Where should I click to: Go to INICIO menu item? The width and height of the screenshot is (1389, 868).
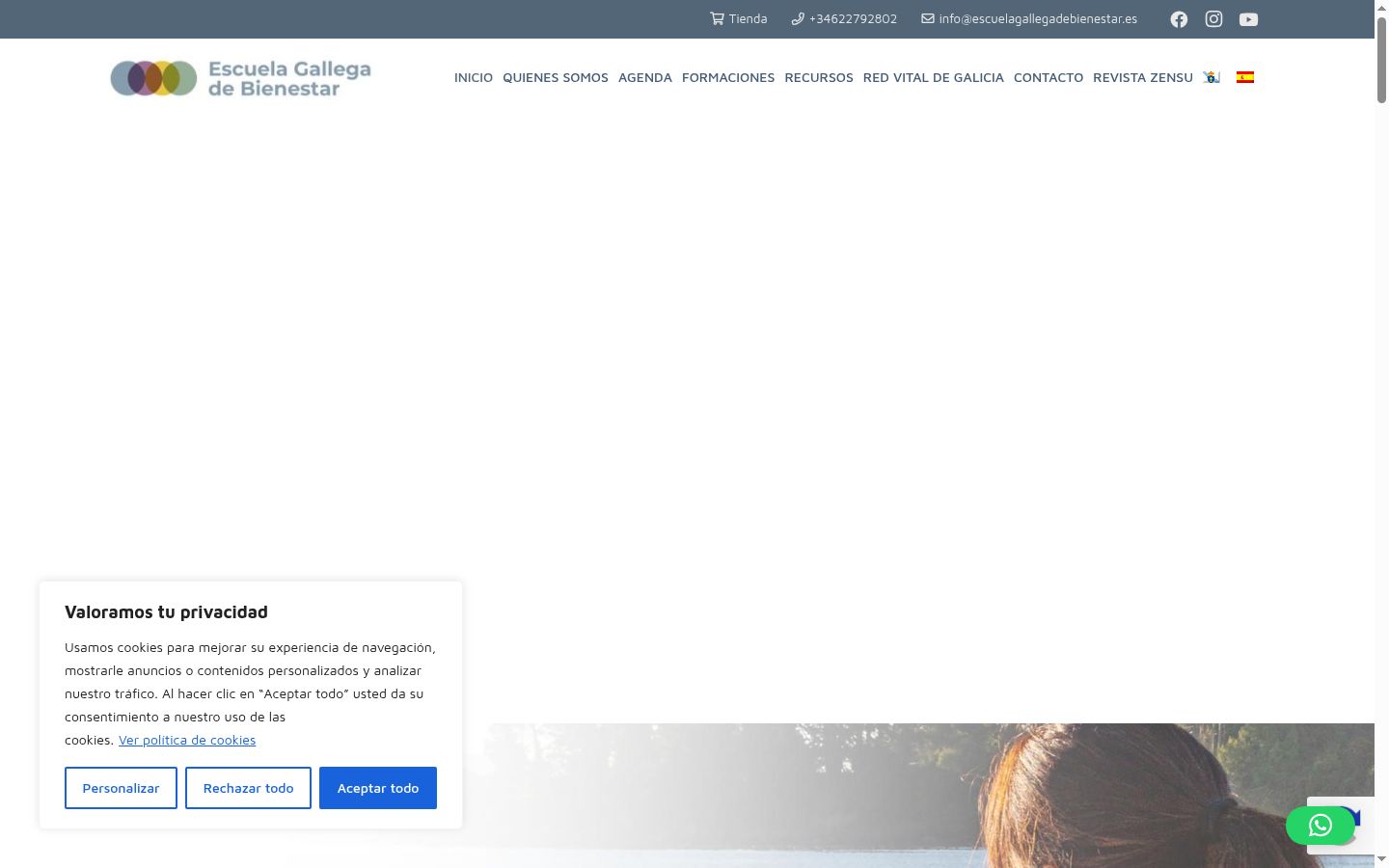click(x=474, y=77)
